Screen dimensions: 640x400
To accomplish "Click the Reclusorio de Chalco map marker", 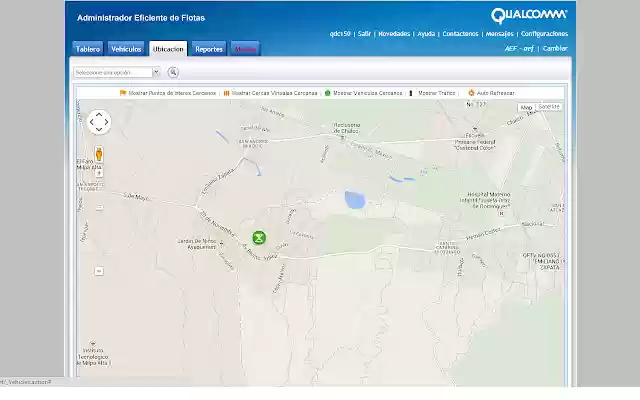I will 342,138.
